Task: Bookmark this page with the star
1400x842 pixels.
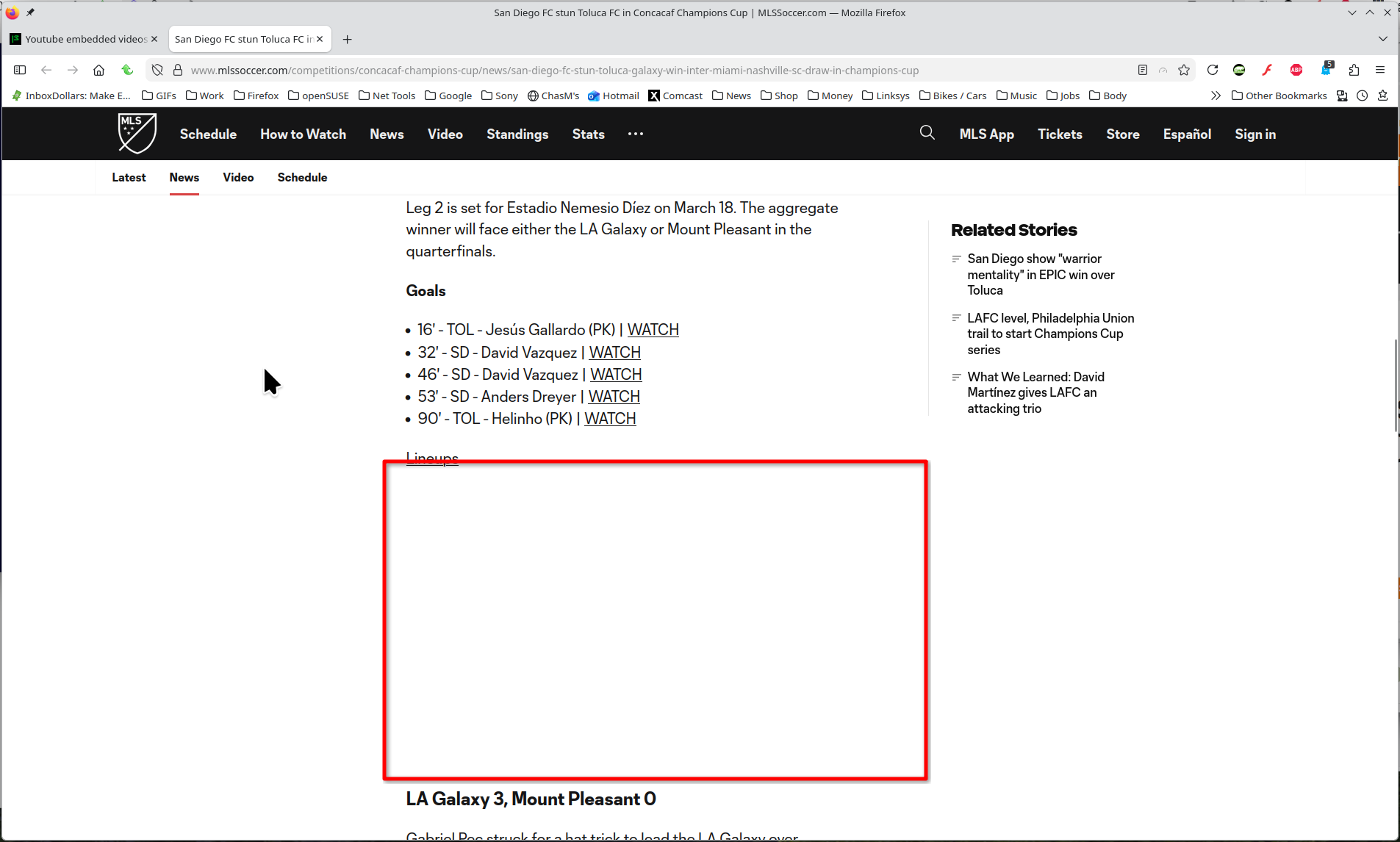Action: point(1184,71)
